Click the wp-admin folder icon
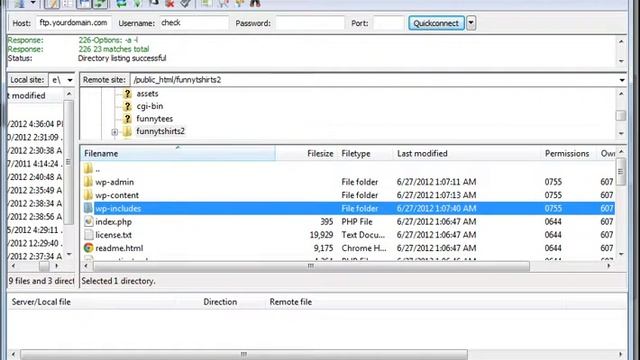This screenshot has height=360, width=640. pos(89,182)
